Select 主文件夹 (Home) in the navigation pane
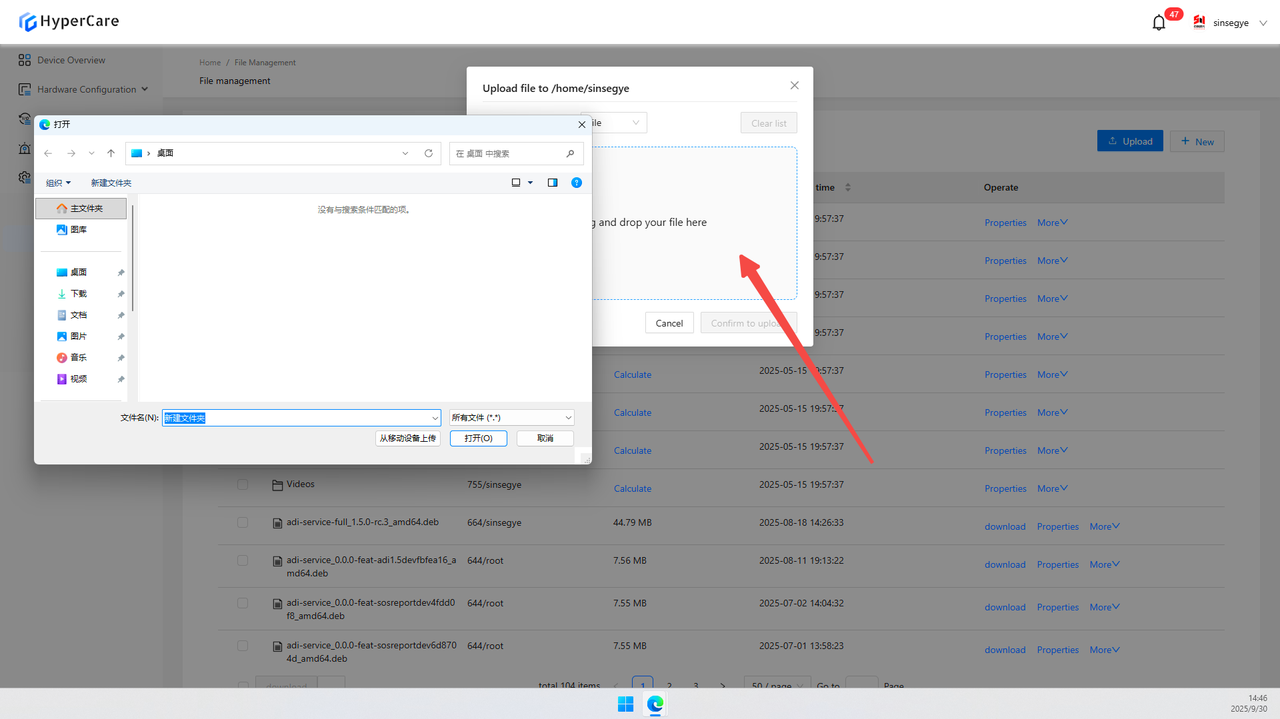The image size is (1280, 719). pos(85,208)
